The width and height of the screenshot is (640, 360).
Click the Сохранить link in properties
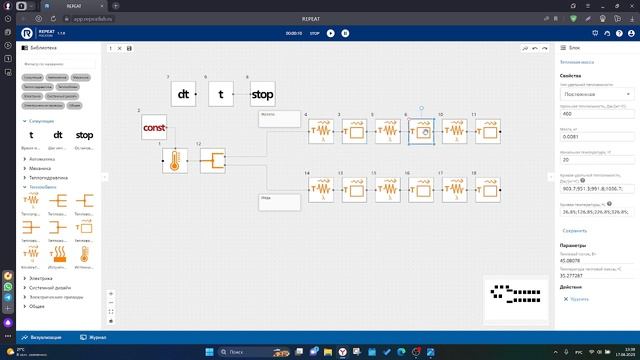[x=575, y=231]
